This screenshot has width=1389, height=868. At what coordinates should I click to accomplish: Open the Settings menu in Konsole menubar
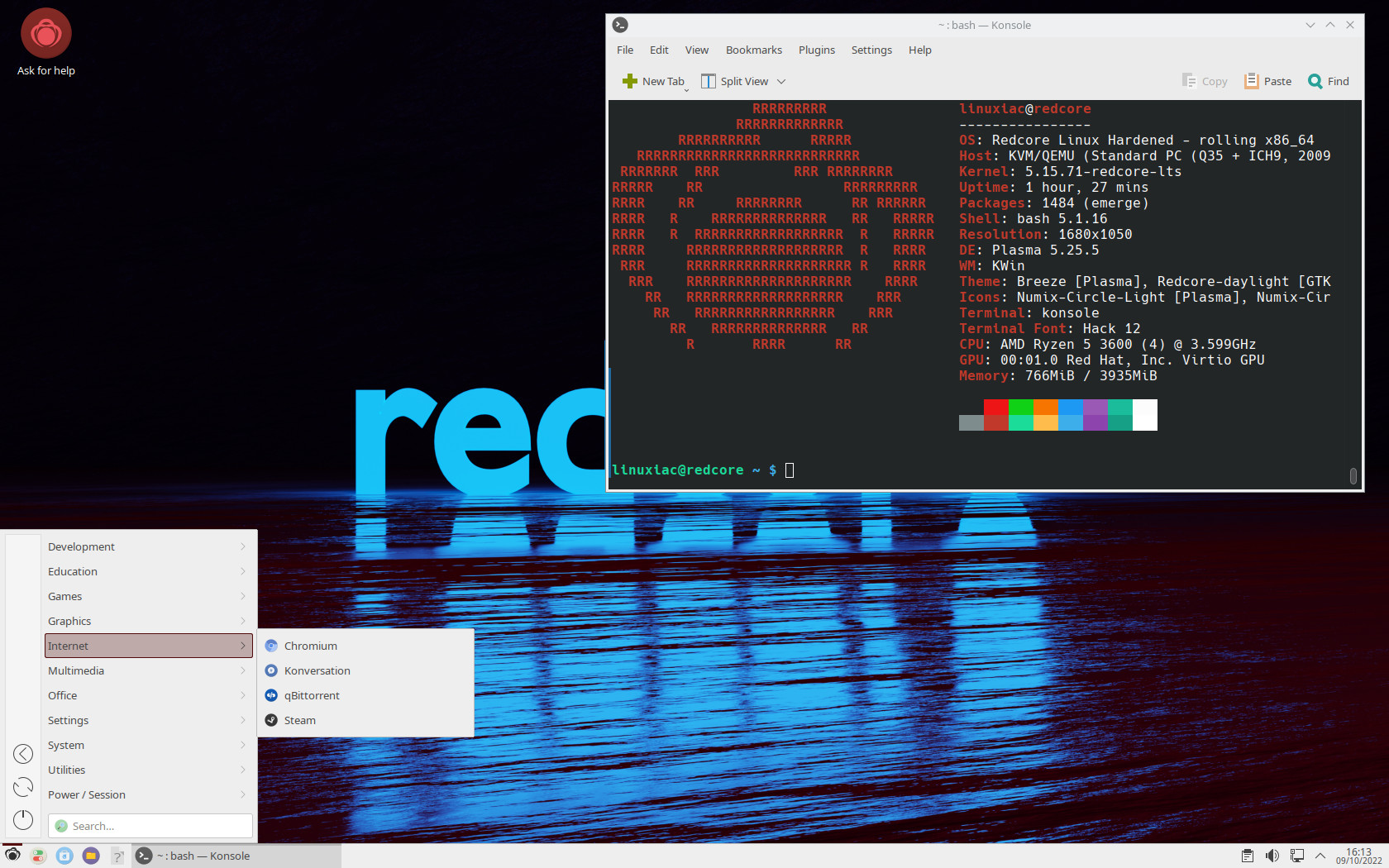(871, 50)
